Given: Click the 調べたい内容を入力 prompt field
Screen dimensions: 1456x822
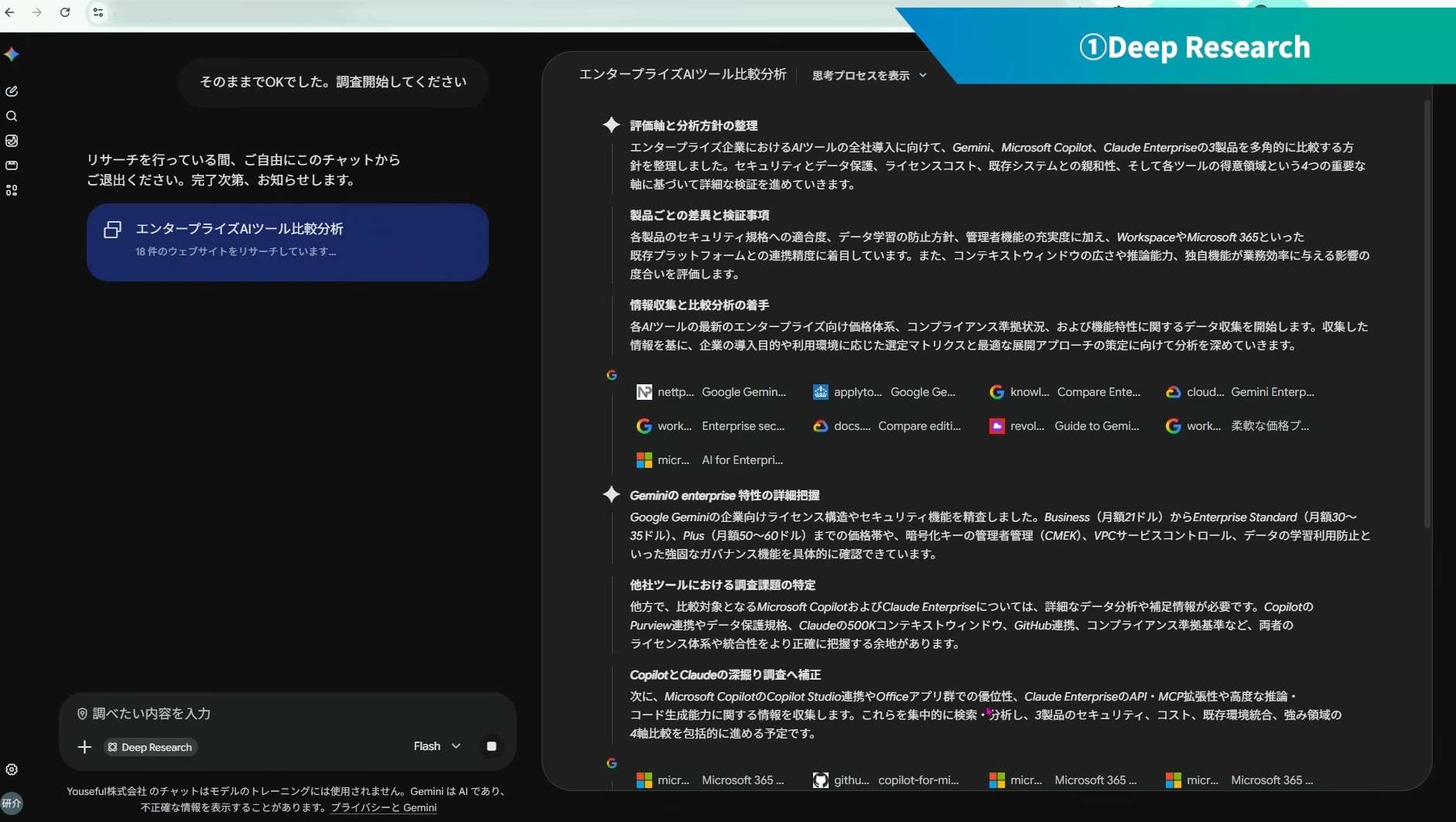Looking at the screenshot, I should coord(286,714).
